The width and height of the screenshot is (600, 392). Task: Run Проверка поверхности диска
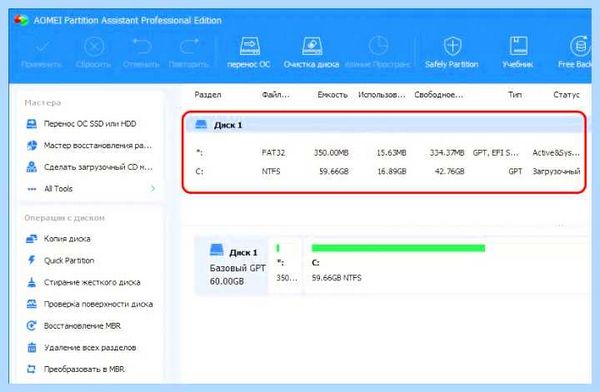coord(89,304)
